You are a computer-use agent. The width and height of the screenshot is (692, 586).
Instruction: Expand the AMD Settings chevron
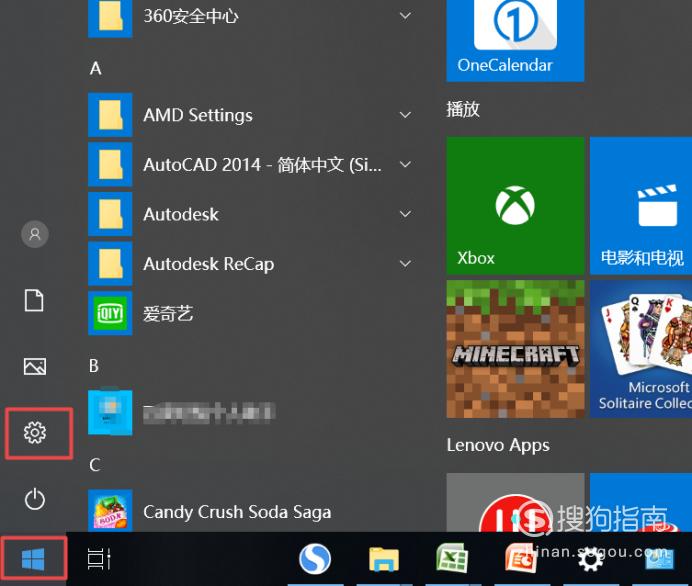click(405, 115)
